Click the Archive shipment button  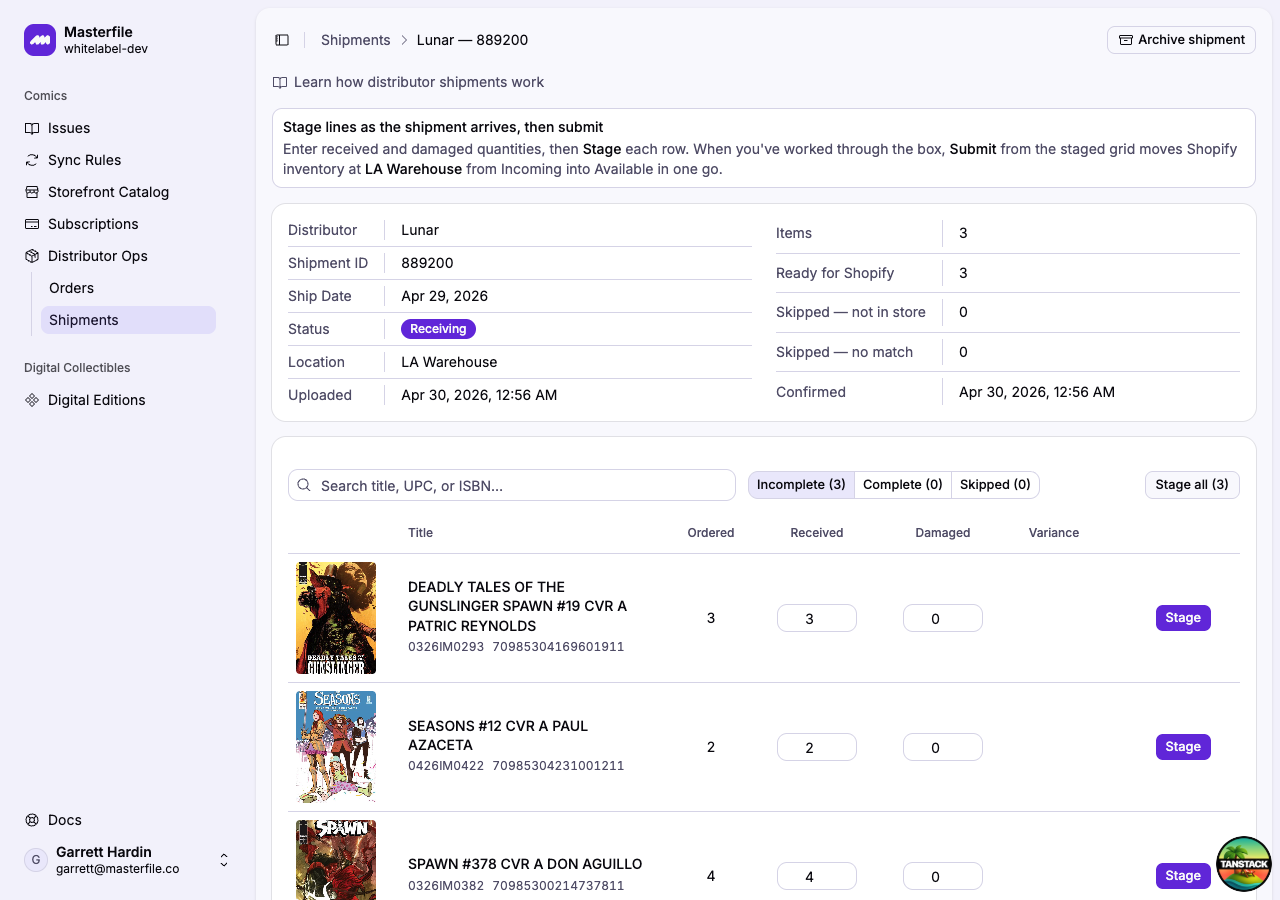click(1181, 40)
